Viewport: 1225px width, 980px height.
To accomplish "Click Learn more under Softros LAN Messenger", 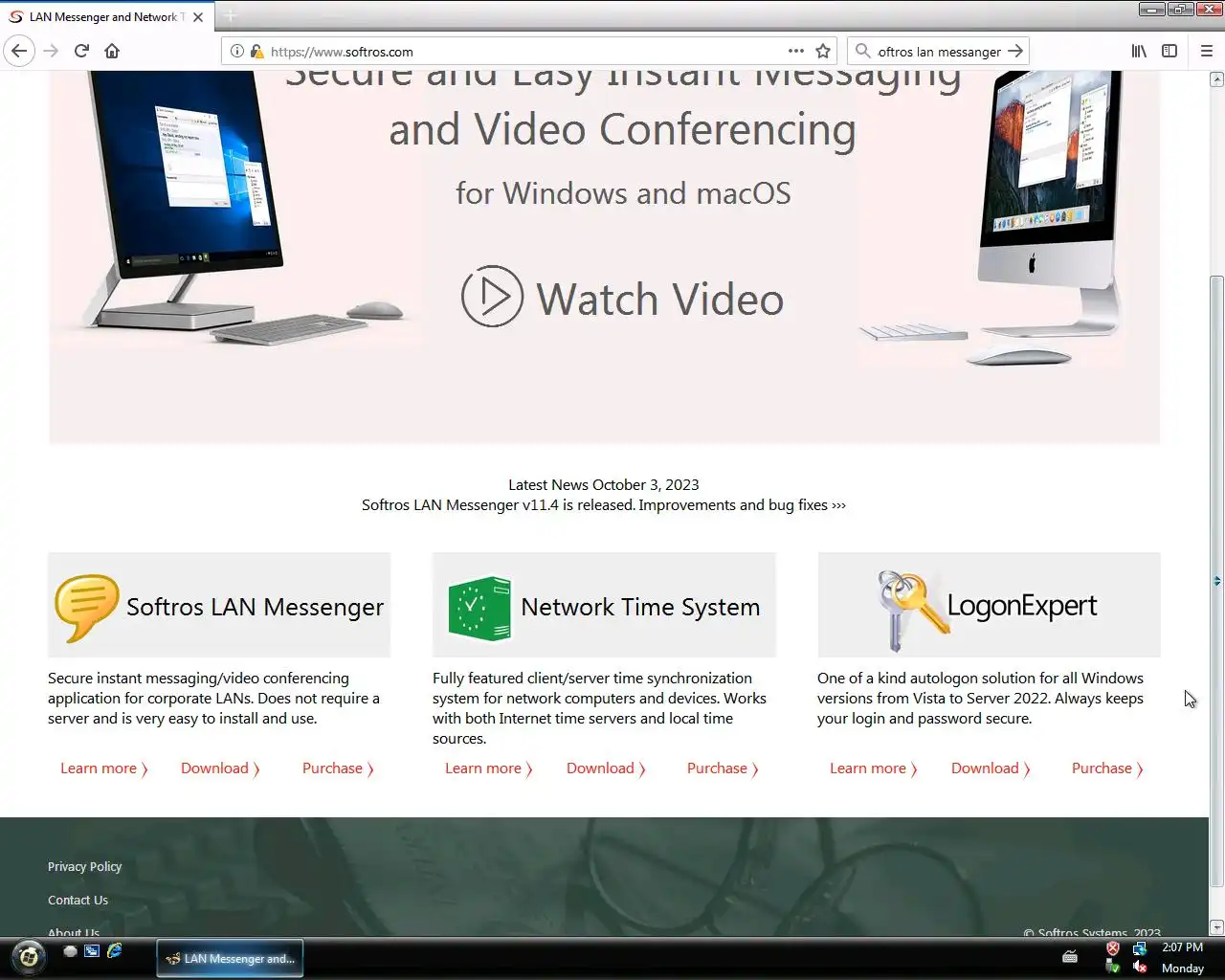I will (103, 768).
